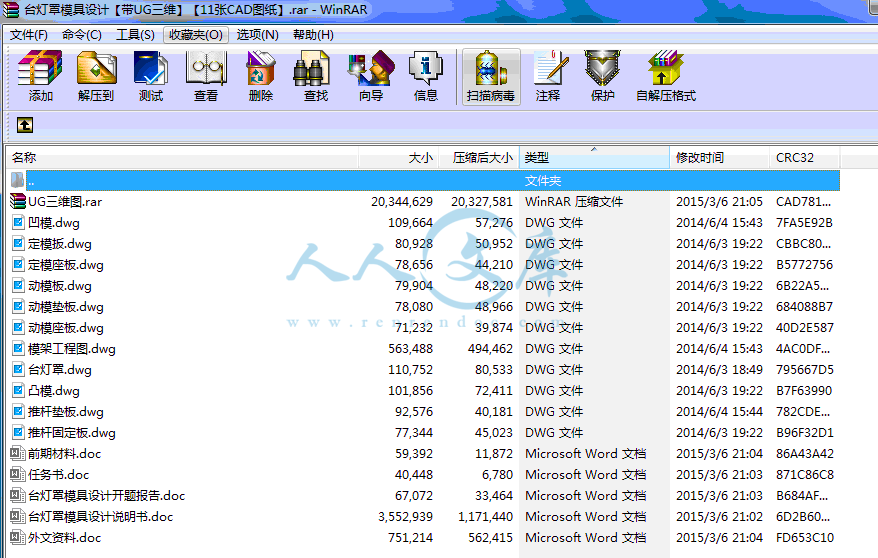Click the View (查看) toolbar icon
Screen dimensions: 878x558
(x=206, y=68)
